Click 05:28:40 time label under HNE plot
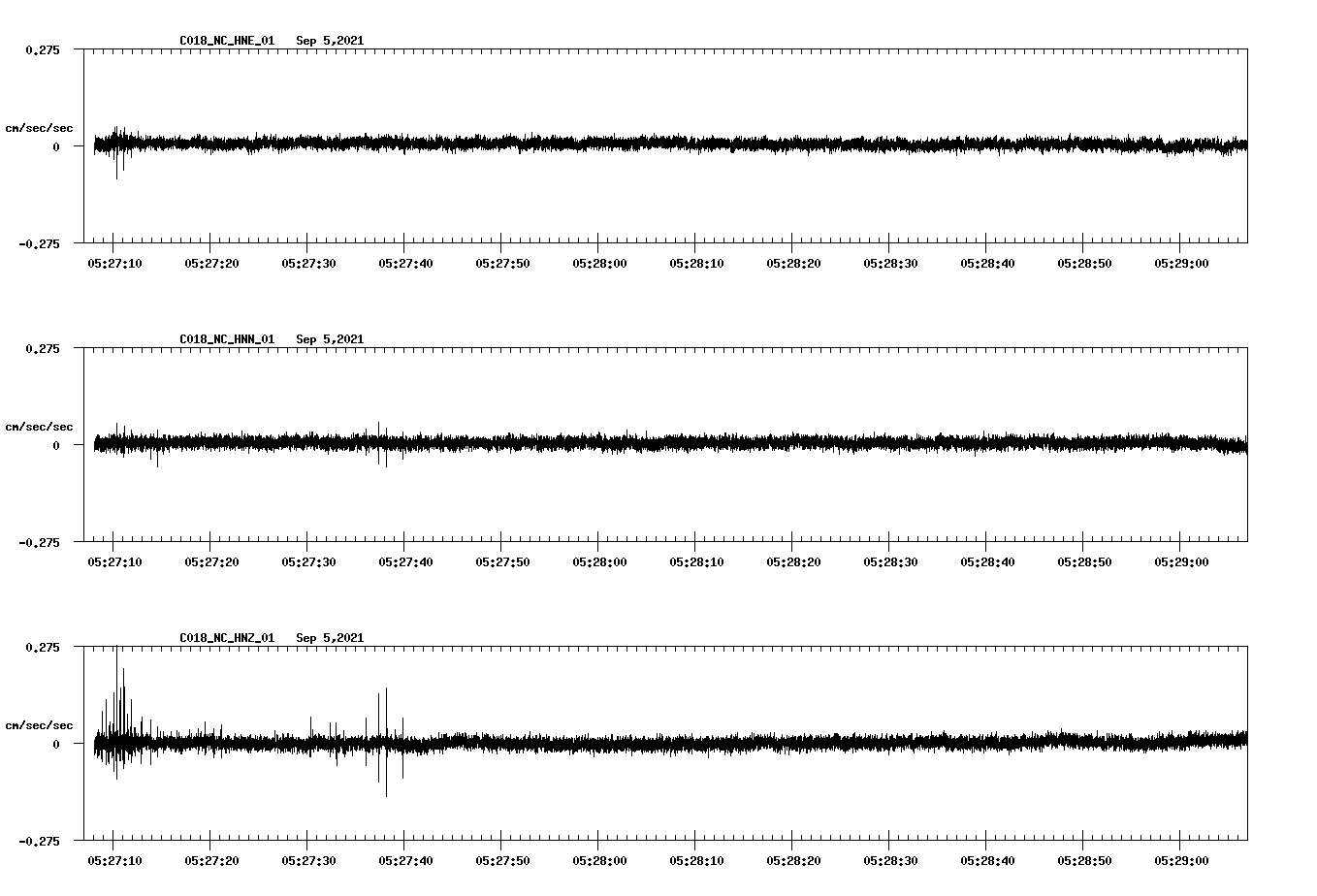1317x896 pixels. (x=987, y=263)
